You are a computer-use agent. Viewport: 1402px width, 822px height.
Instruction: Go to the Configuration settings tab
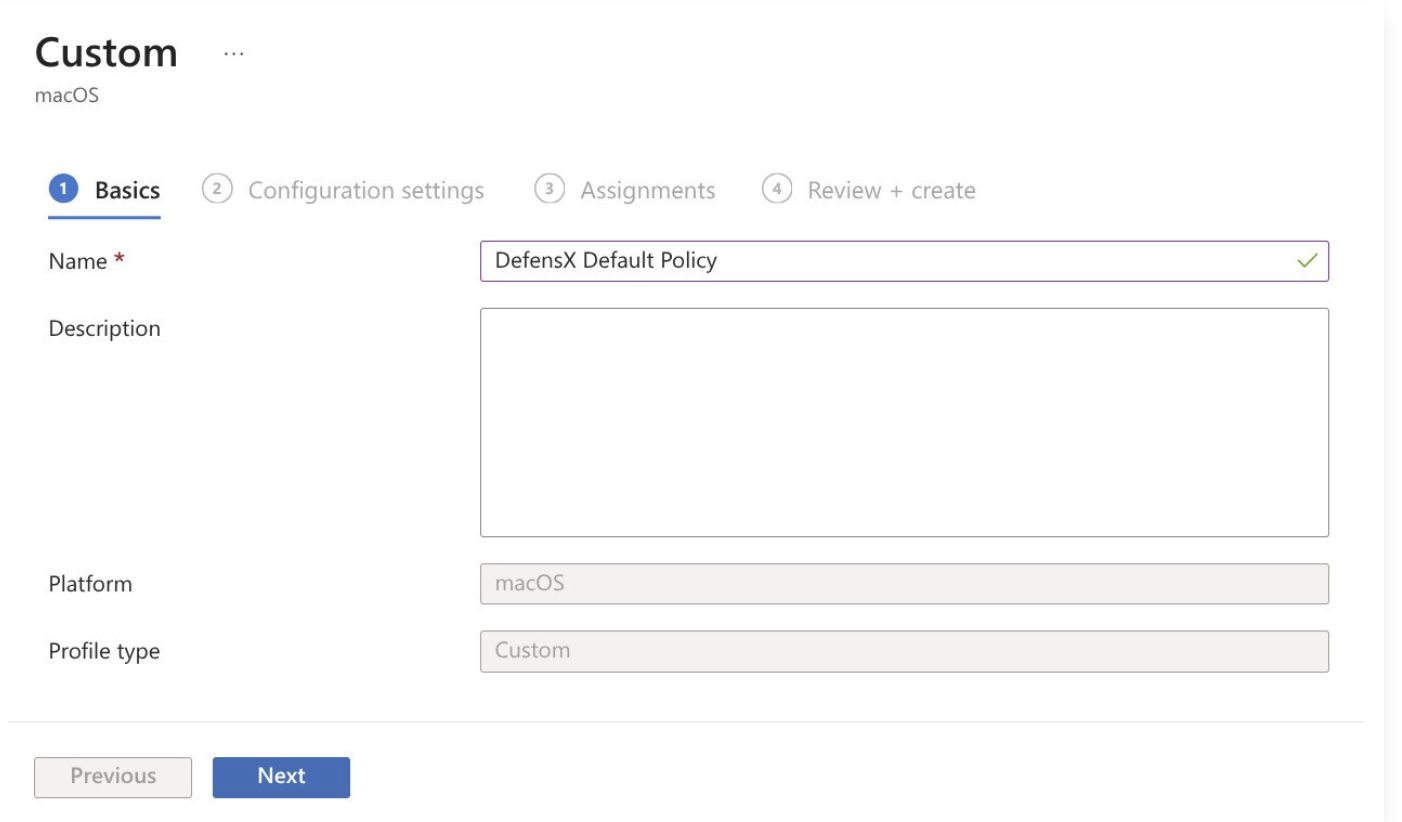pyautogui.click(x=365, y=190)
